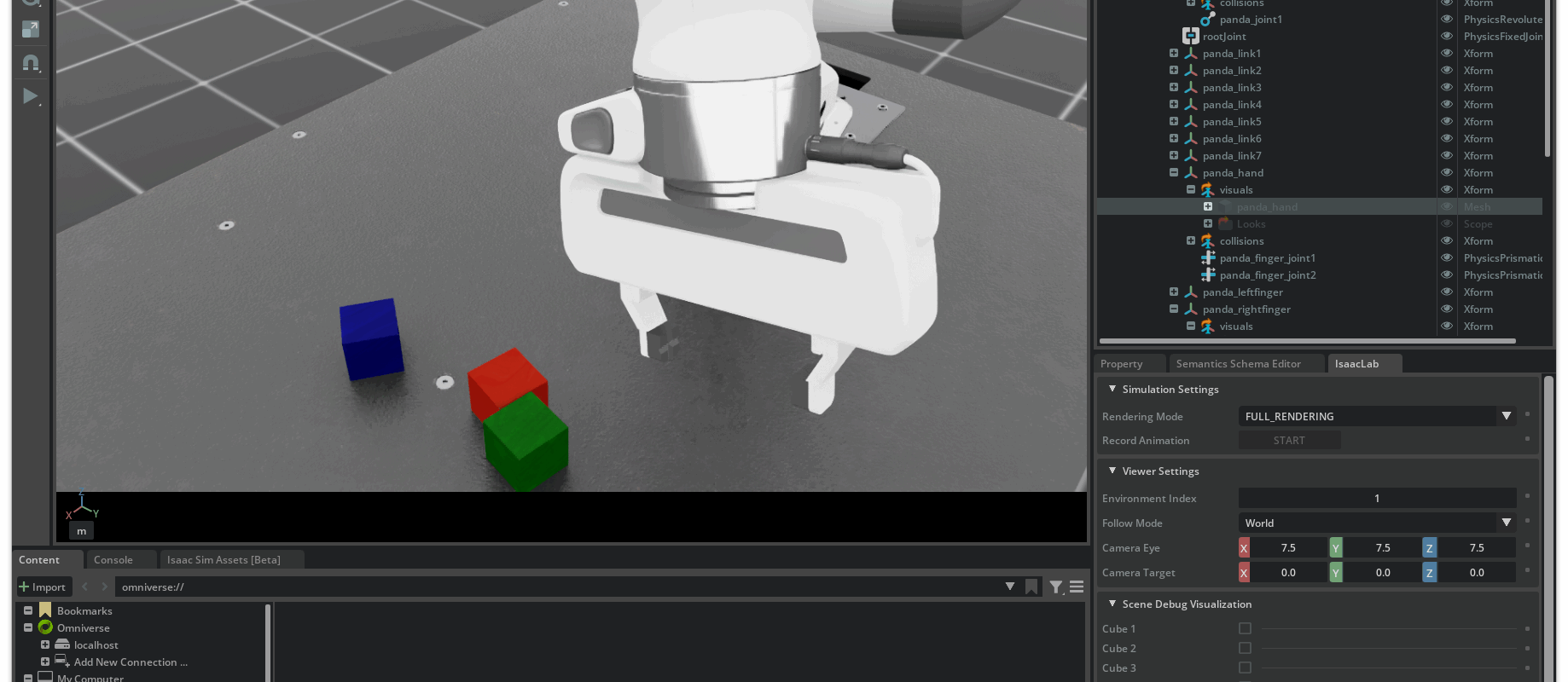Image resolution: width=1568 pixels, height=682 pixels.
Task: Click the Import button
Action: 43,587
